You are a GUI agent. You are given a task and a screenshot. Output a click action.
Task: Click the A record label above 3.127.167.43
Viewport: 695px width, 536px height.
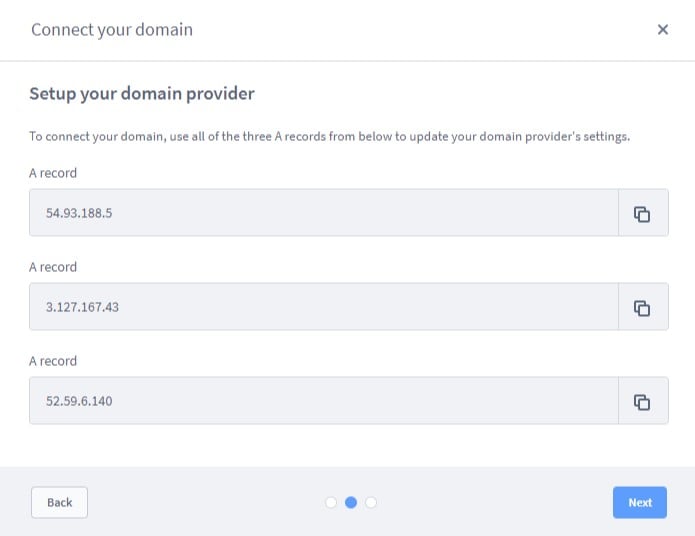[x=53, y=267]
